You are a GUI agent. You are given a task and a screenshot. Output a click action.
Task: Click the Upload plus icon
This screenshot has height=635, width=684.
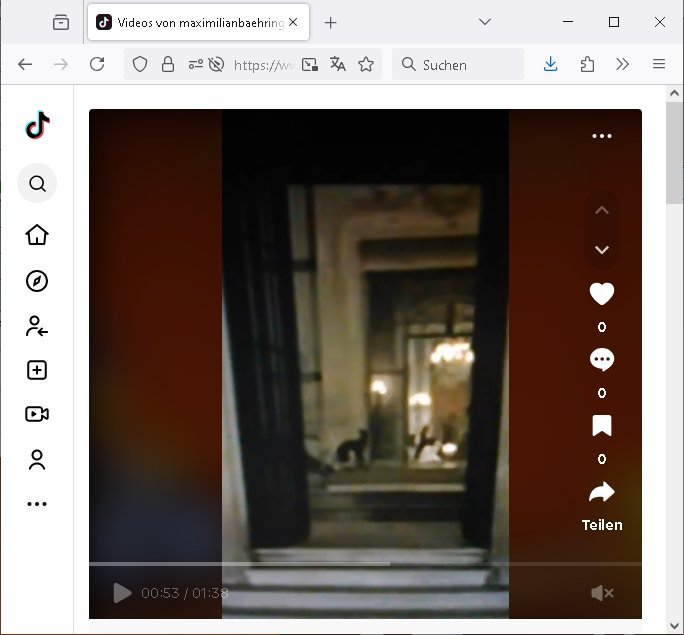[x=37, y=370]
